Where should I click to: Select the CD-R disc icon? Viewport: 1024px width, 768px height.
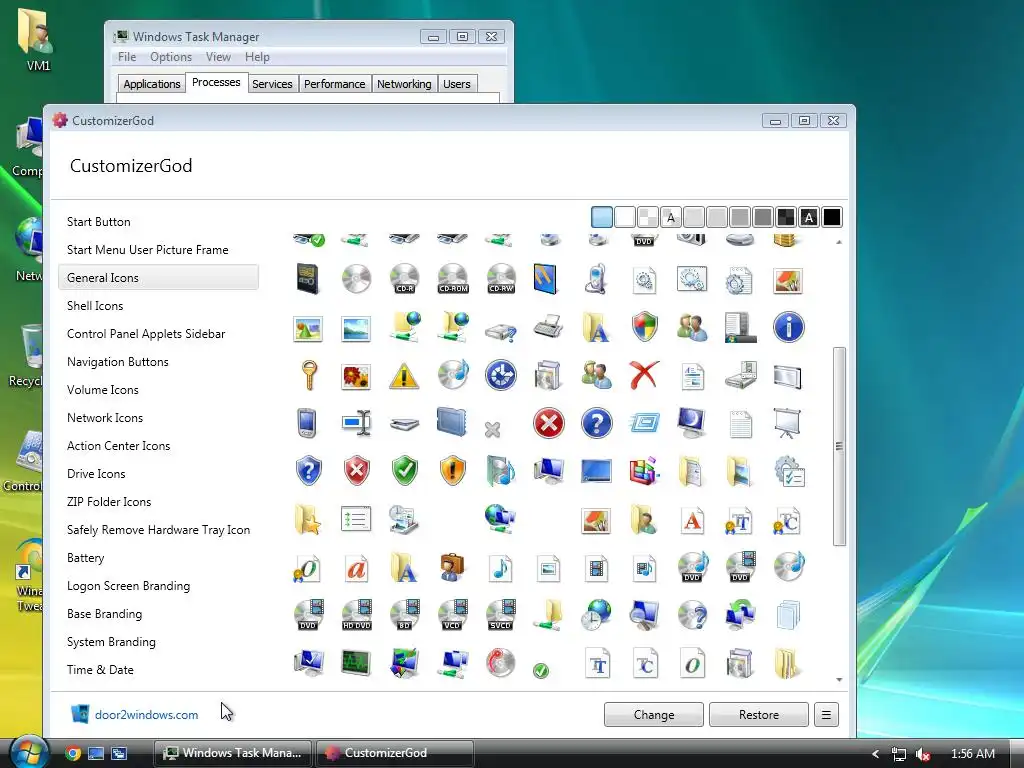[404, 279]
